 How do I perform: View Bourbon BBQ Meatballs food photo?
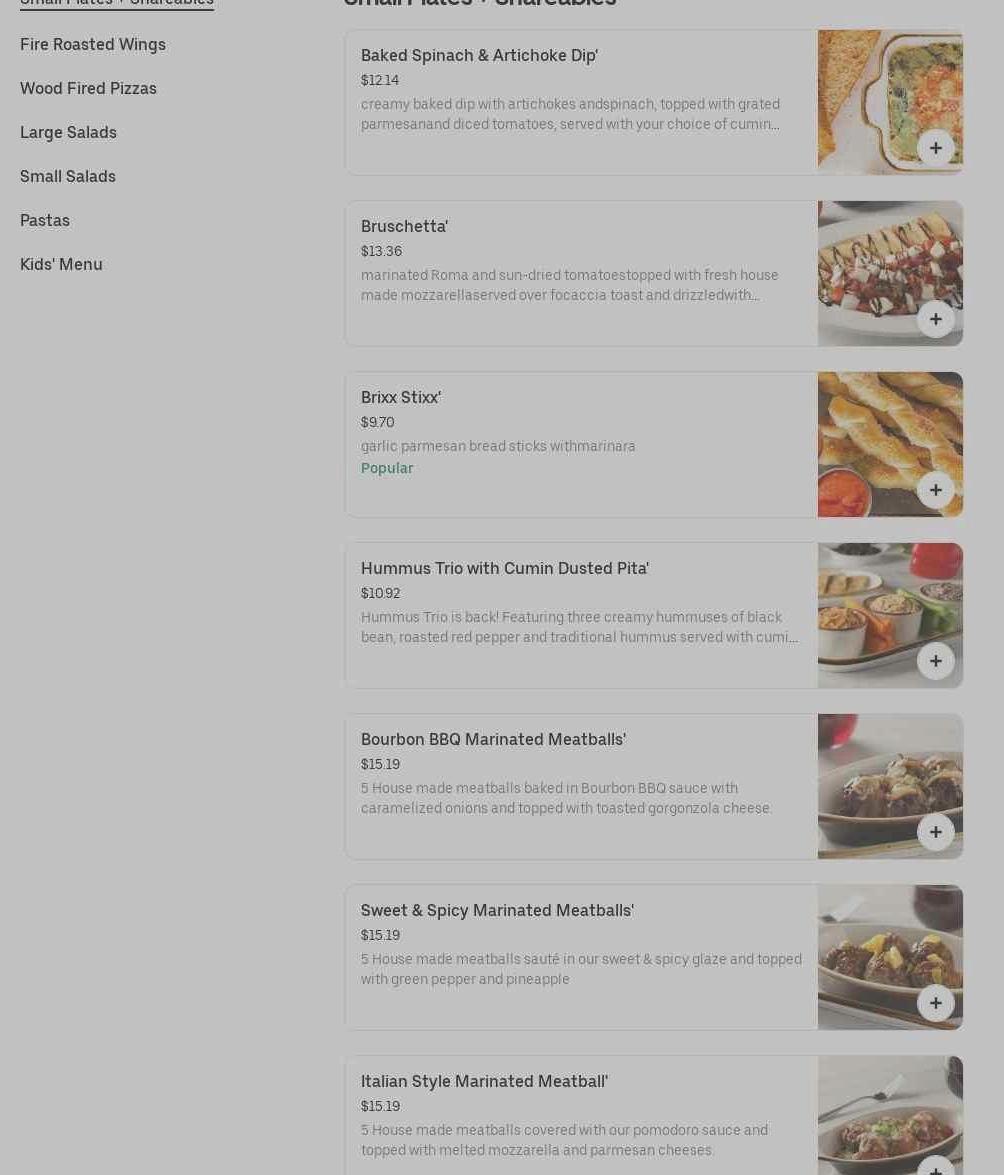pyautogui.click(x=890, y=786)
